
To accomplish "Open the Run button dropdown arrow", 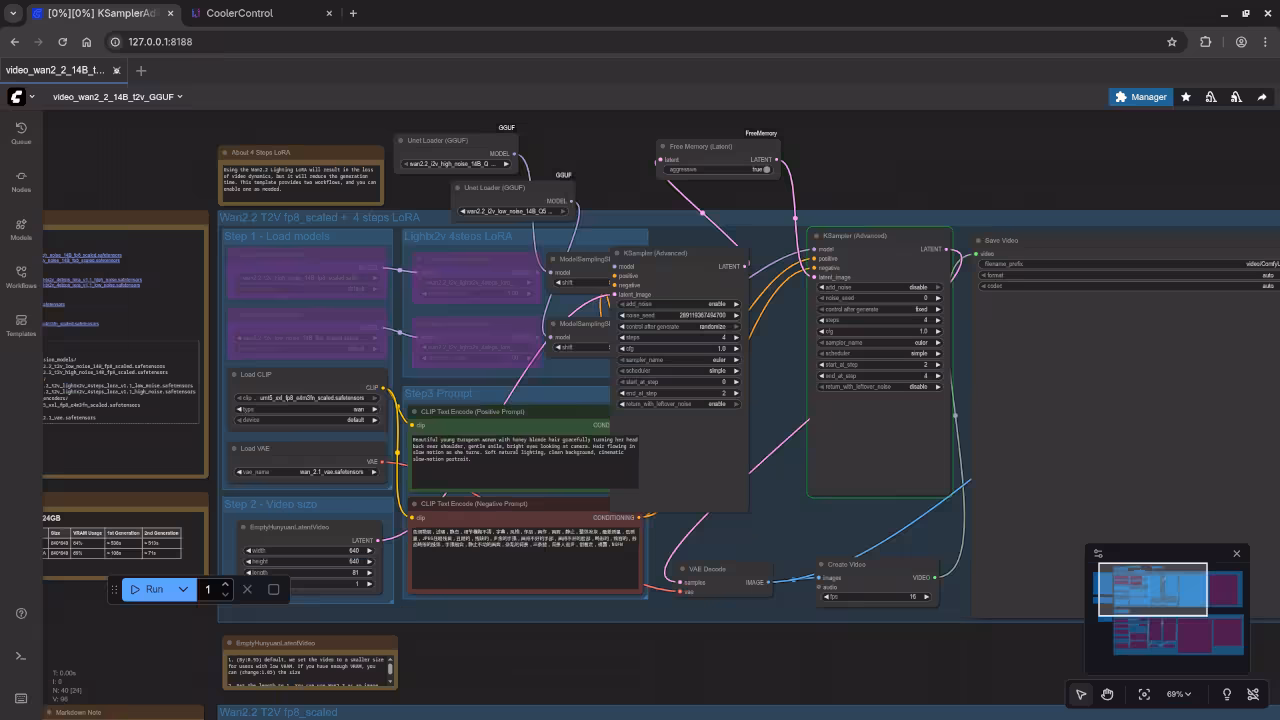I will [x=183, y=589].
